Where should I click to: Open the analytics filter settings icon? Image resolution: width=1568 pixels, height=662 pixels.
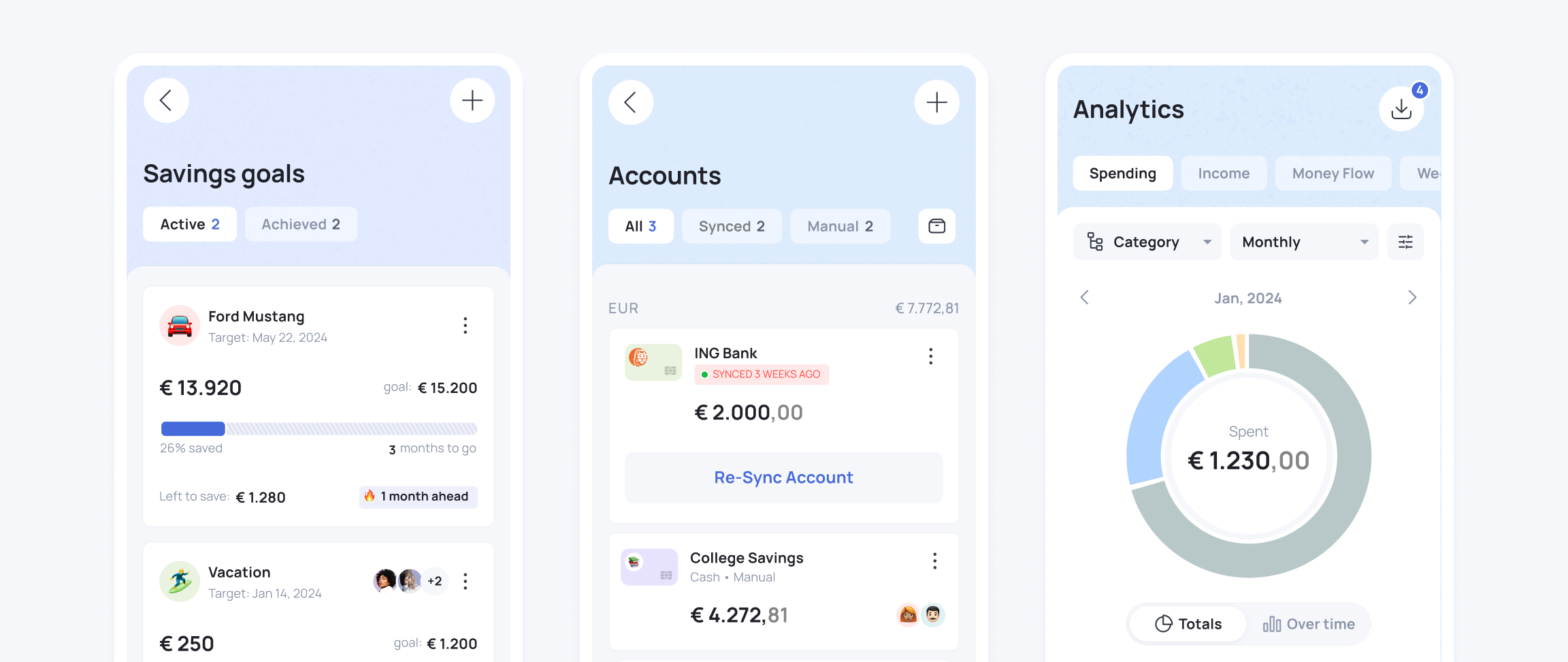[x=1405, y=242]
